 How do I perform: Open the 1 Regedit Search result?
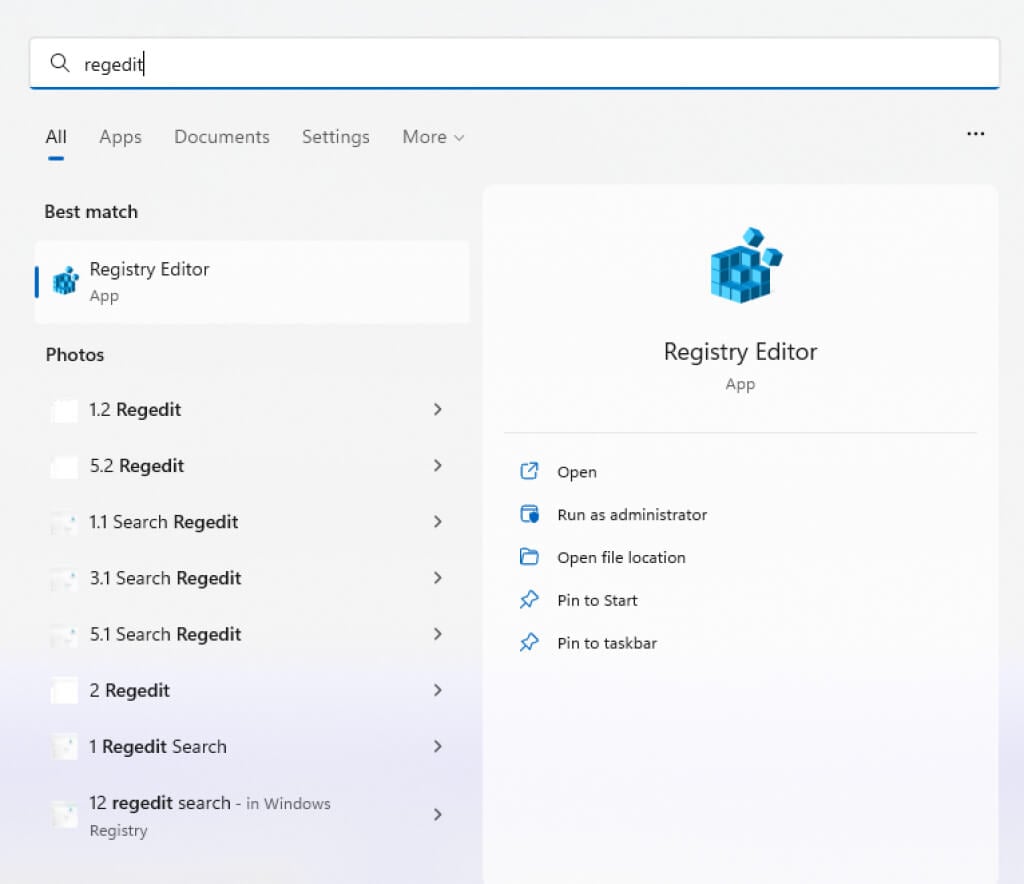[252, 746]
